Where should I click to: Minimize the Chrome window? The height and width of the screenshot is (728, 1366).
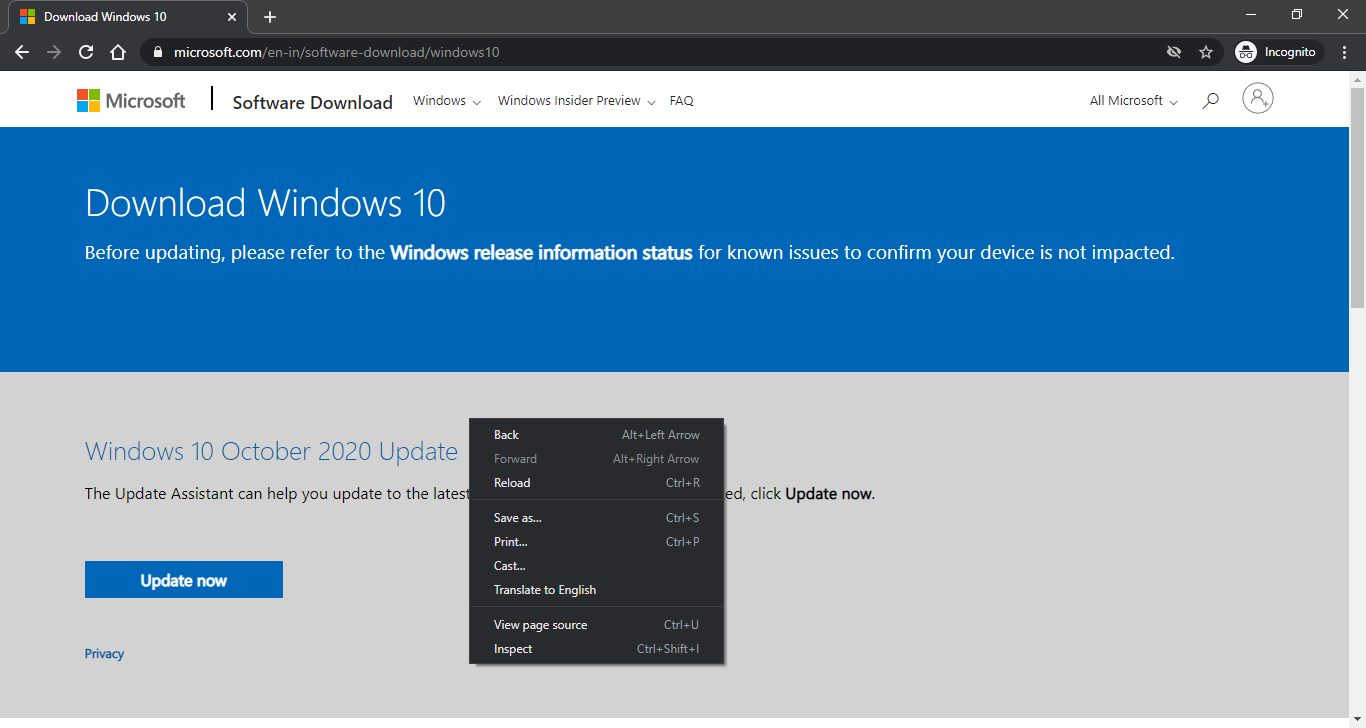[1251, 14]
